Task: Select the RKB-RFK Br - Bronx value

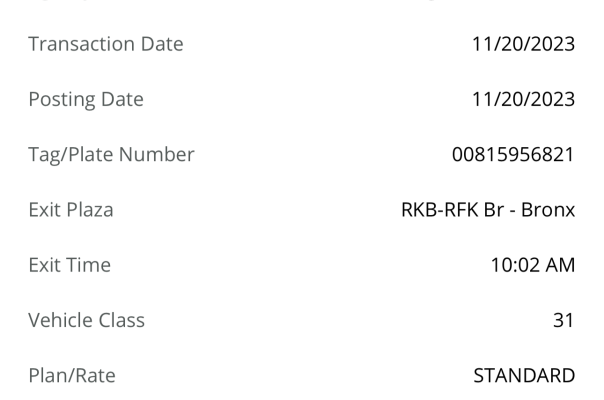Action: pyautogui.click(x=488, y=210)
